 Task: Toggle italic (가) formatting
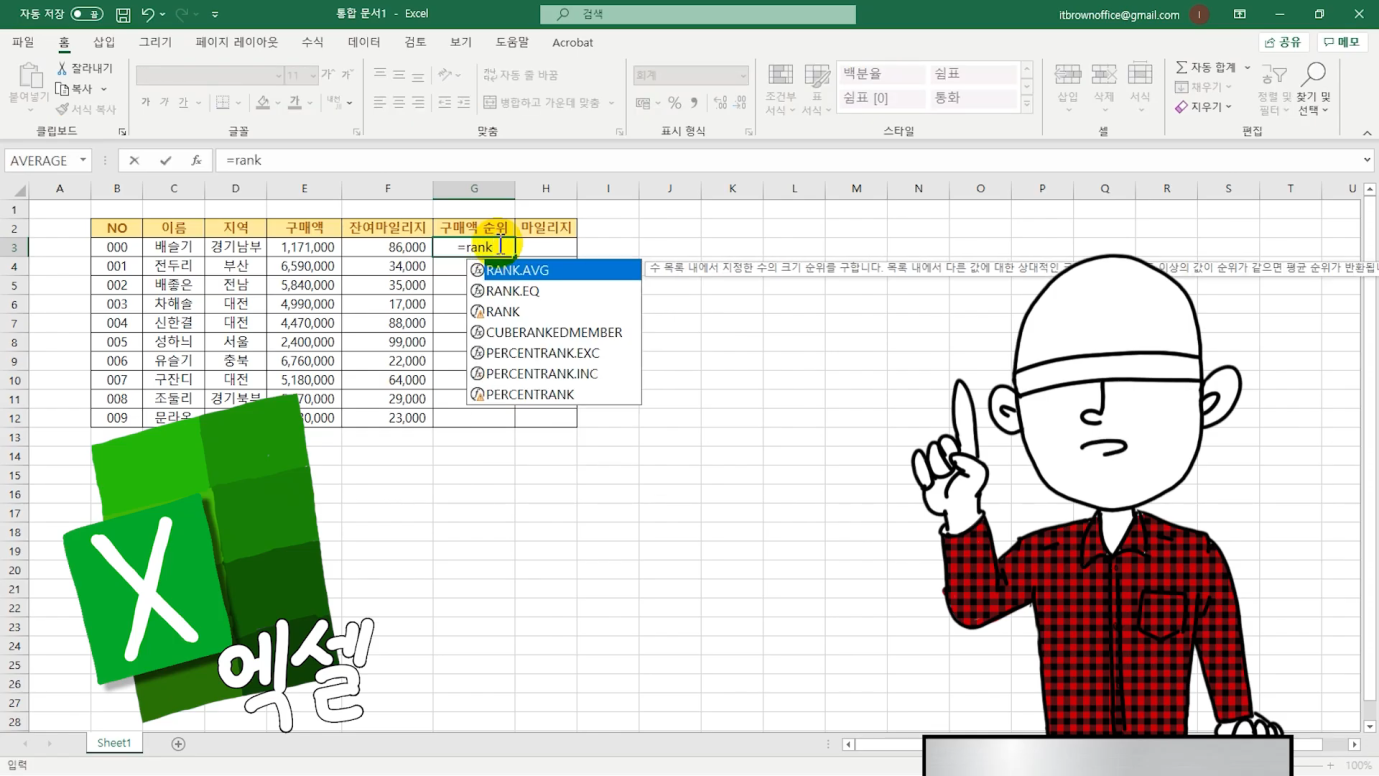pyautogui.click(x=164, y=103)
